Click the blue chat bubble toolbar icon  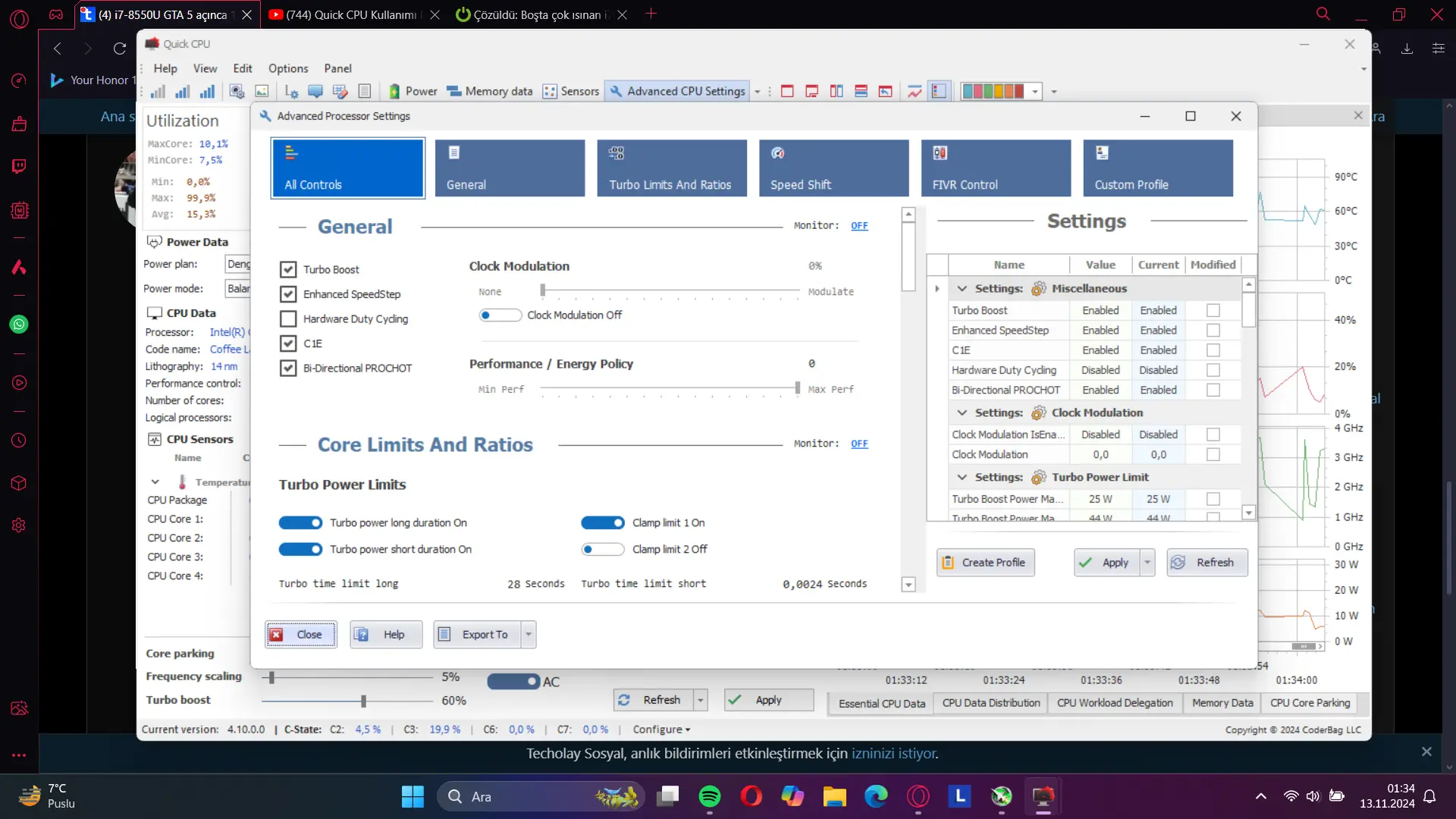(315, 91)
